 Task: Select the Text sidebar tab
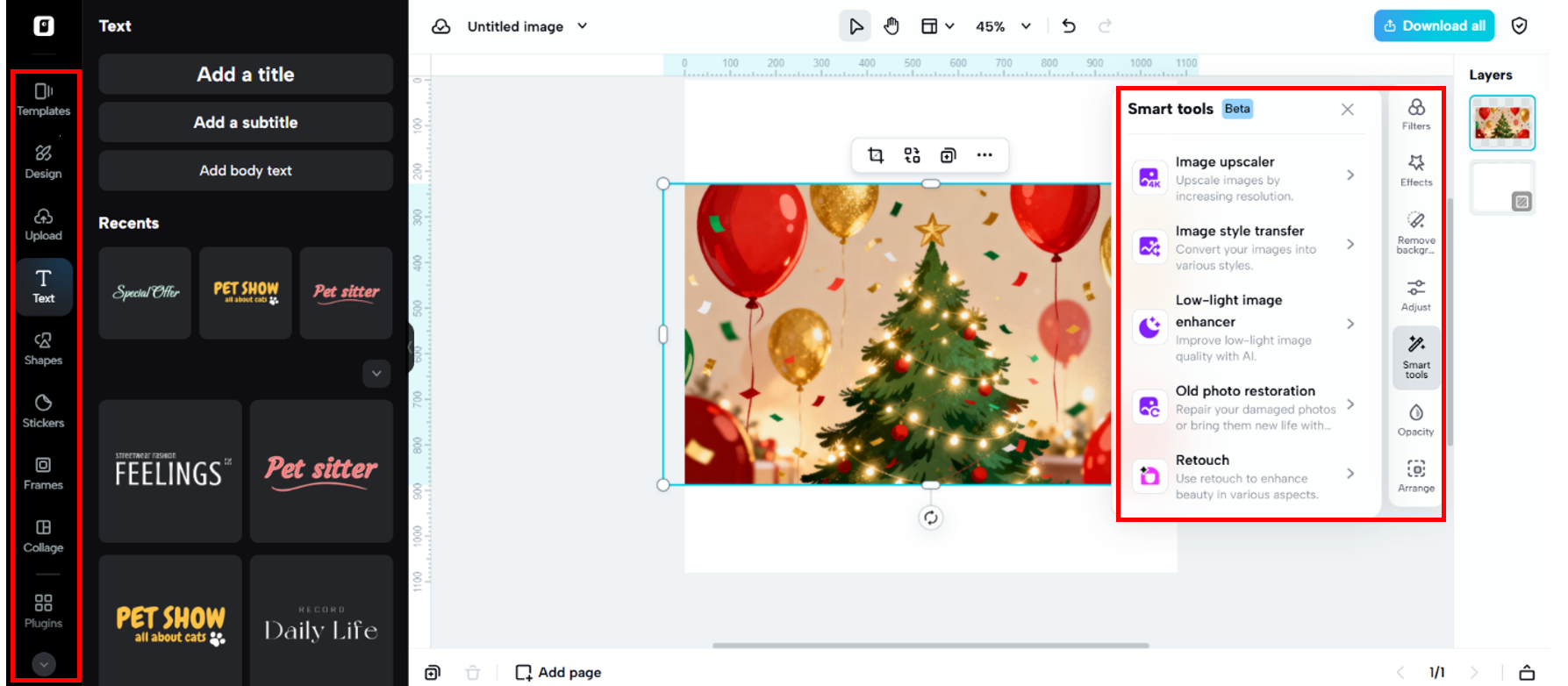[44, 286]
